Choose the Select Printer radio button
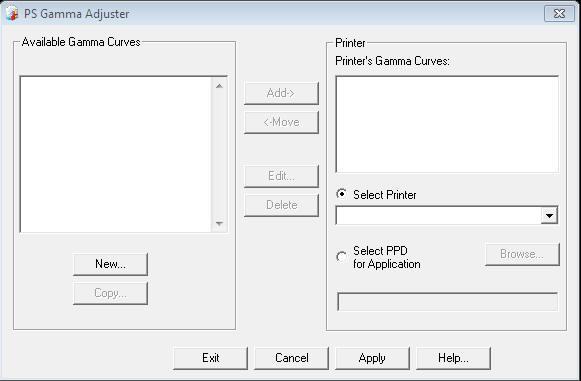581x381 pixels. tap(341, 194)
